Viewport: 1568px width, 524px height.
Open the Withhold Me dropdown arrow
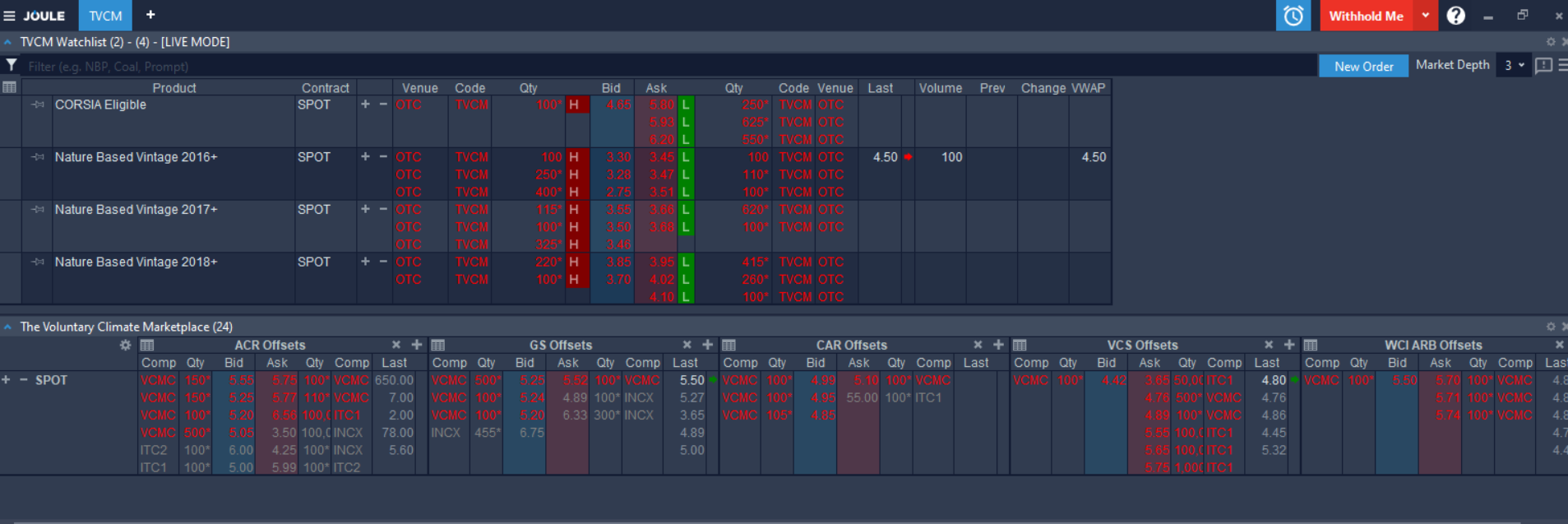[x=1425, y=16]
